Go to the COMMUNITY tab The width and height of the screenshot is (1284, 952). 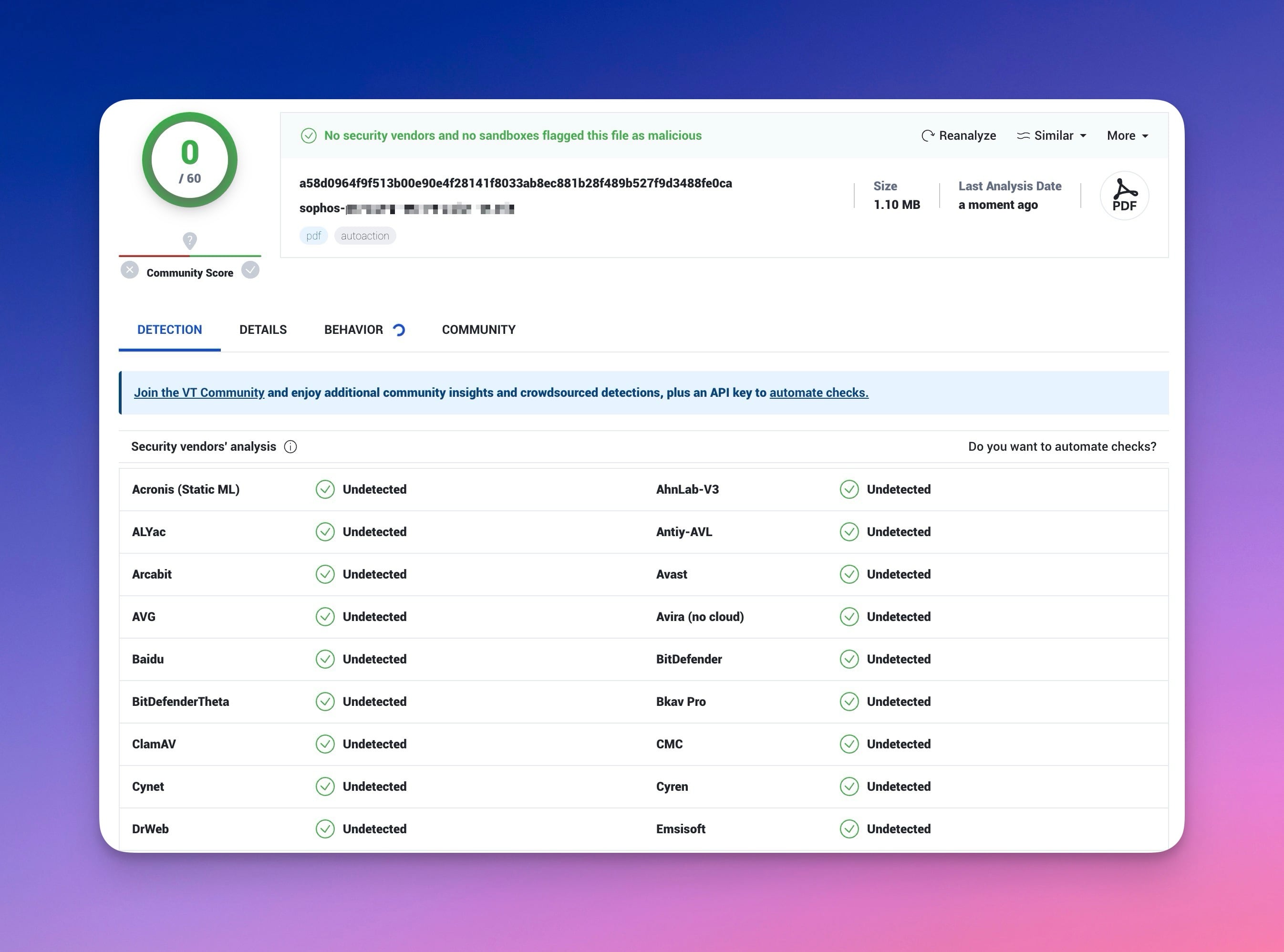pyautogui.click(x=478, y=330)
